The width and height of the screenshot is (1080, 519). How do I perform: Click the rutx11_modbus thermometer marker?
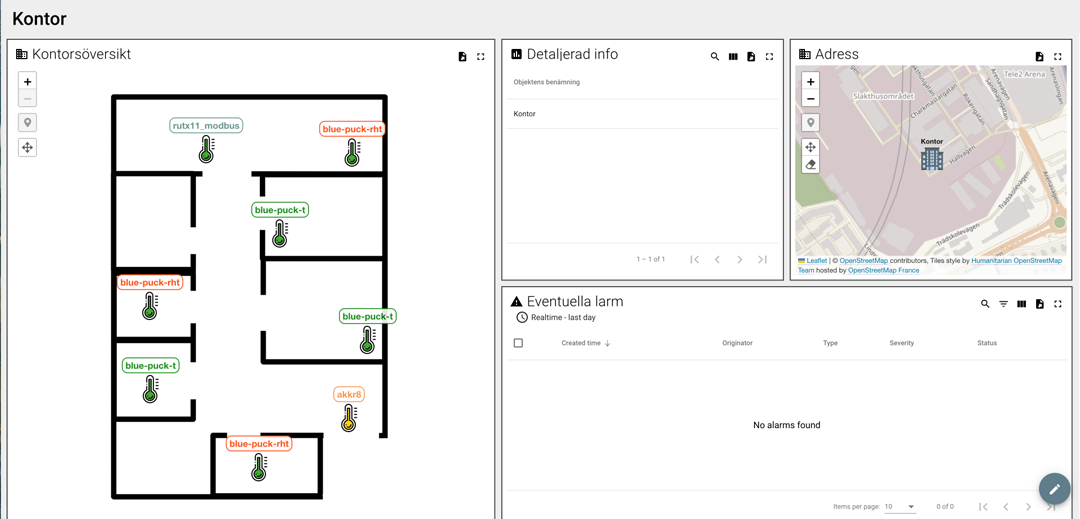(x=206, y=149)
